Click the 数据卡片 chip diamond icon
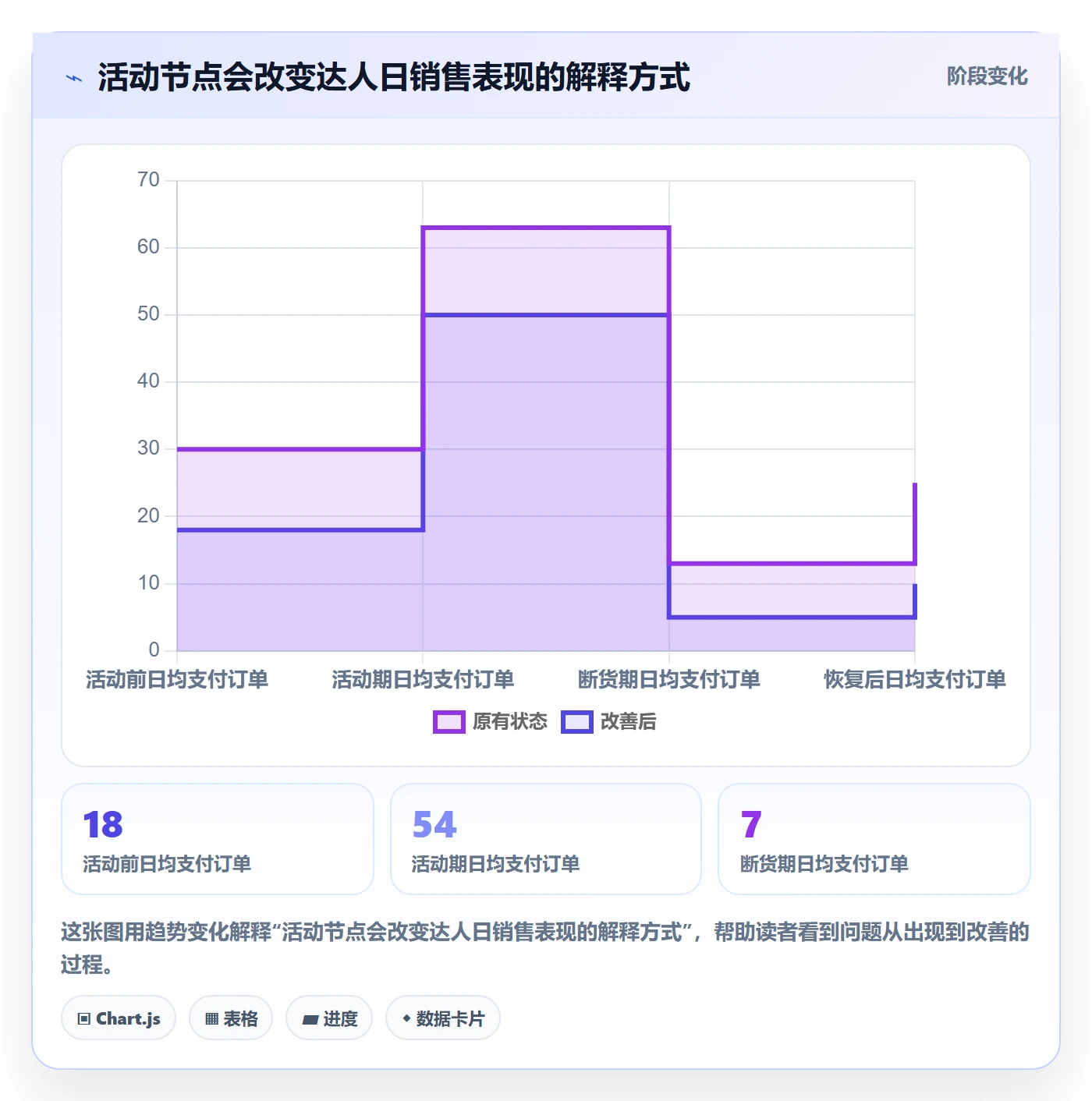 (x=406, y=1018)
